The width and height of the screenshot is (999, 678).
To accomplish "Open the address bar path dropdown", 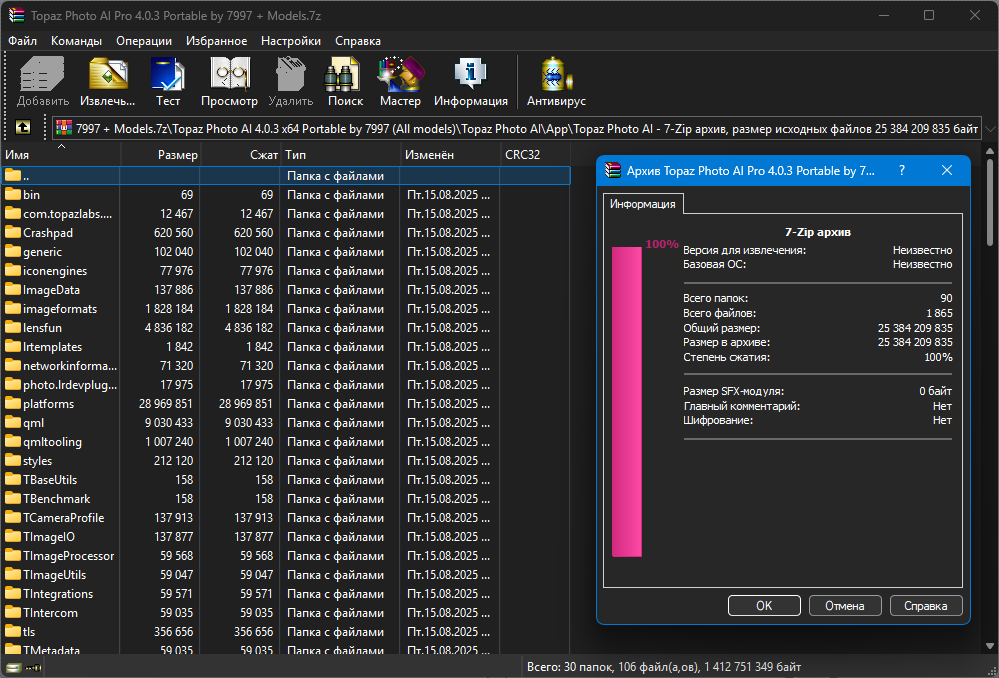I will [989, 129].
